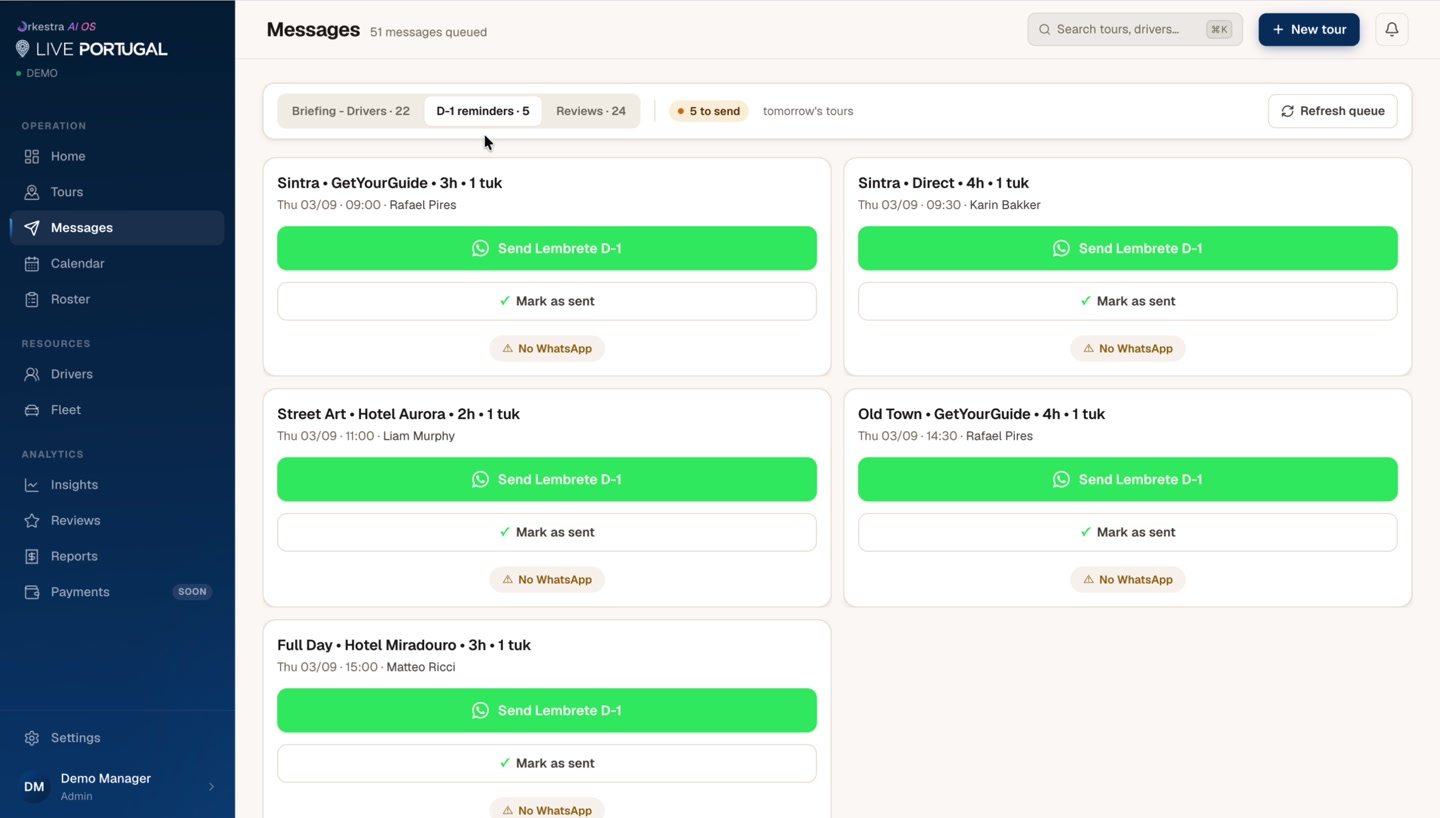Click the Insights chart icon
The width and height of the screenshot is (1440, 818).
pos(32,485)
